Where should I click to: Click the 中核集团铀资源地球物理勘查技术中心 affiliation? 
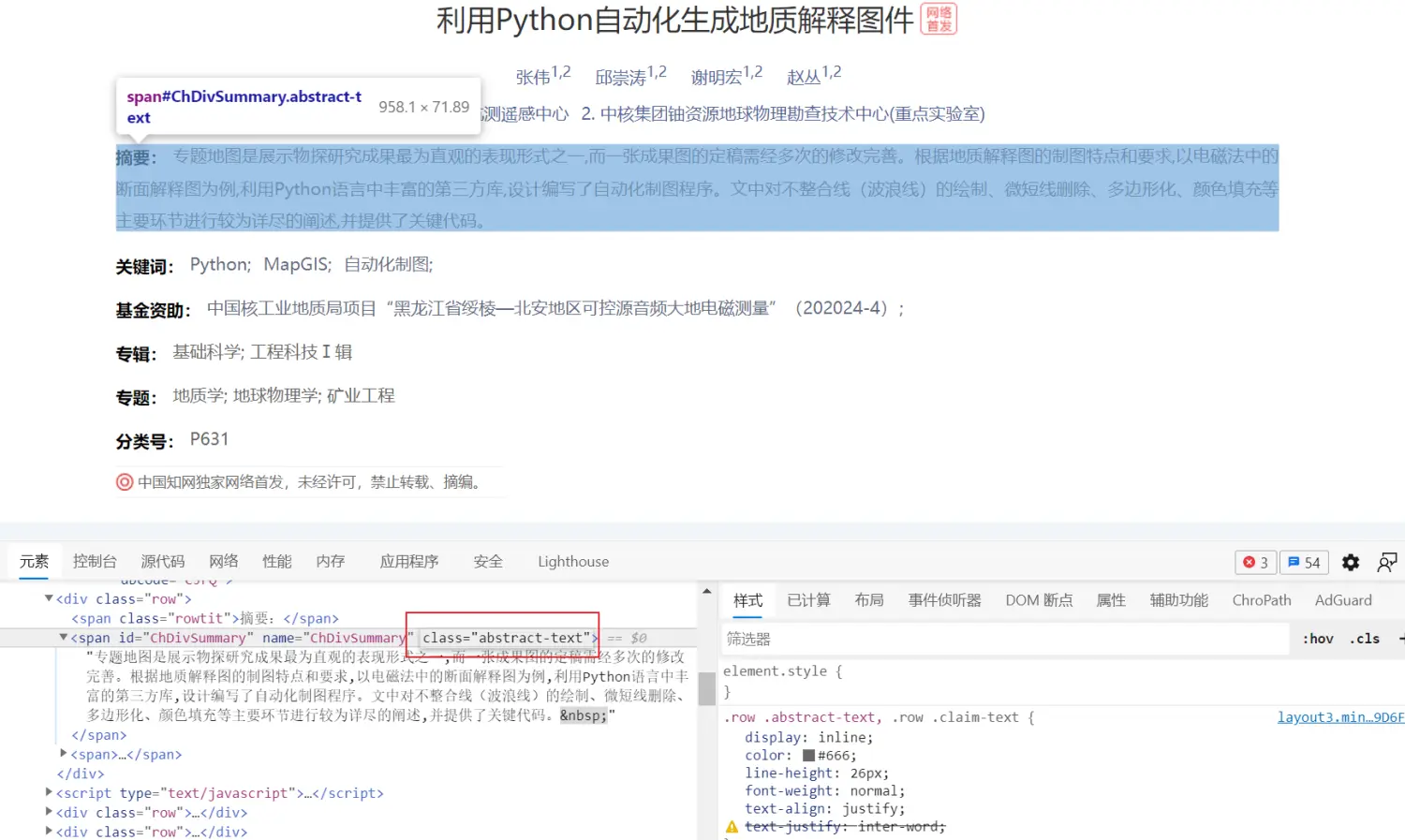tap(783, 114)
